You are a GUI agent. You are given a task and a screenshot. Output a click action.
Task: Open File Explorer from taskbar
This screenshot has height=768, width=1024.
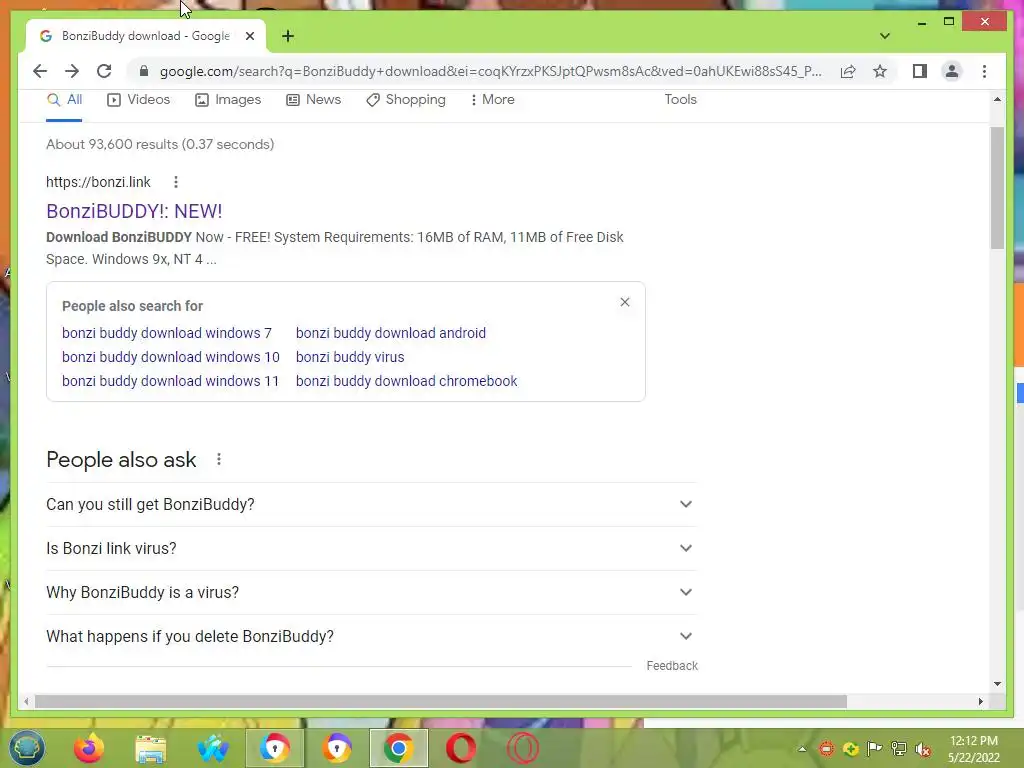point(150,748)
